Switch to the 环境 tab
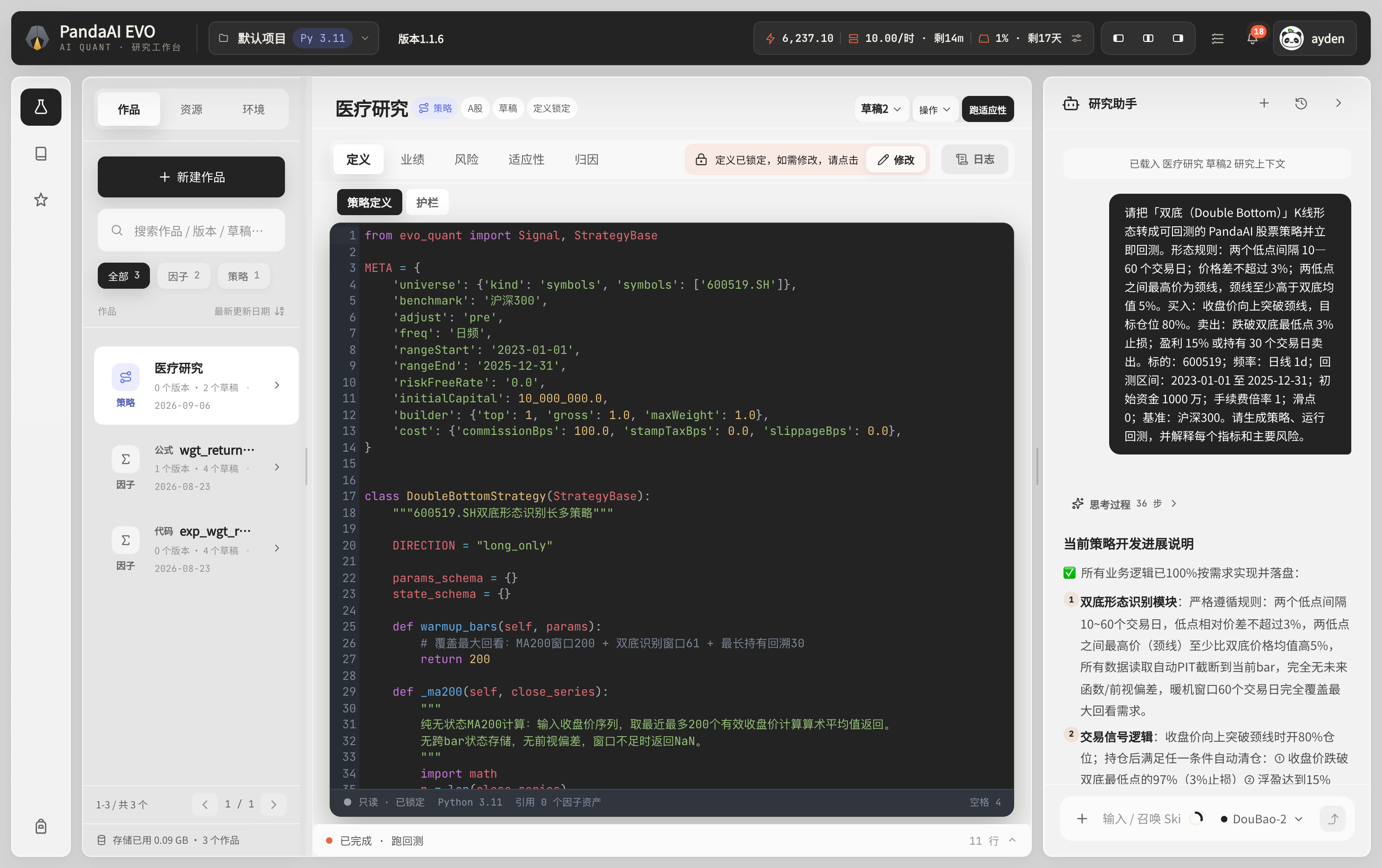Screen dimensions: 1382x868 pos(254,109)
